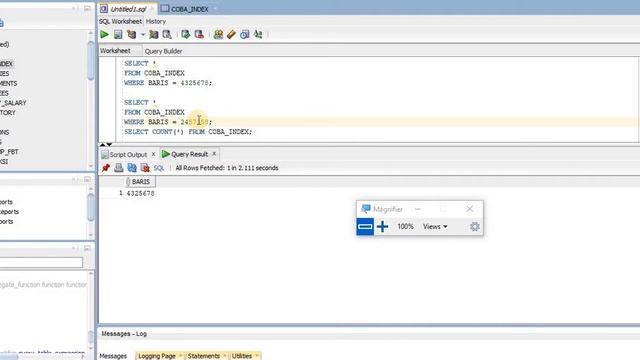
Task: Close the Untitled1.sql tab
Action: click(x=152, y=9)
